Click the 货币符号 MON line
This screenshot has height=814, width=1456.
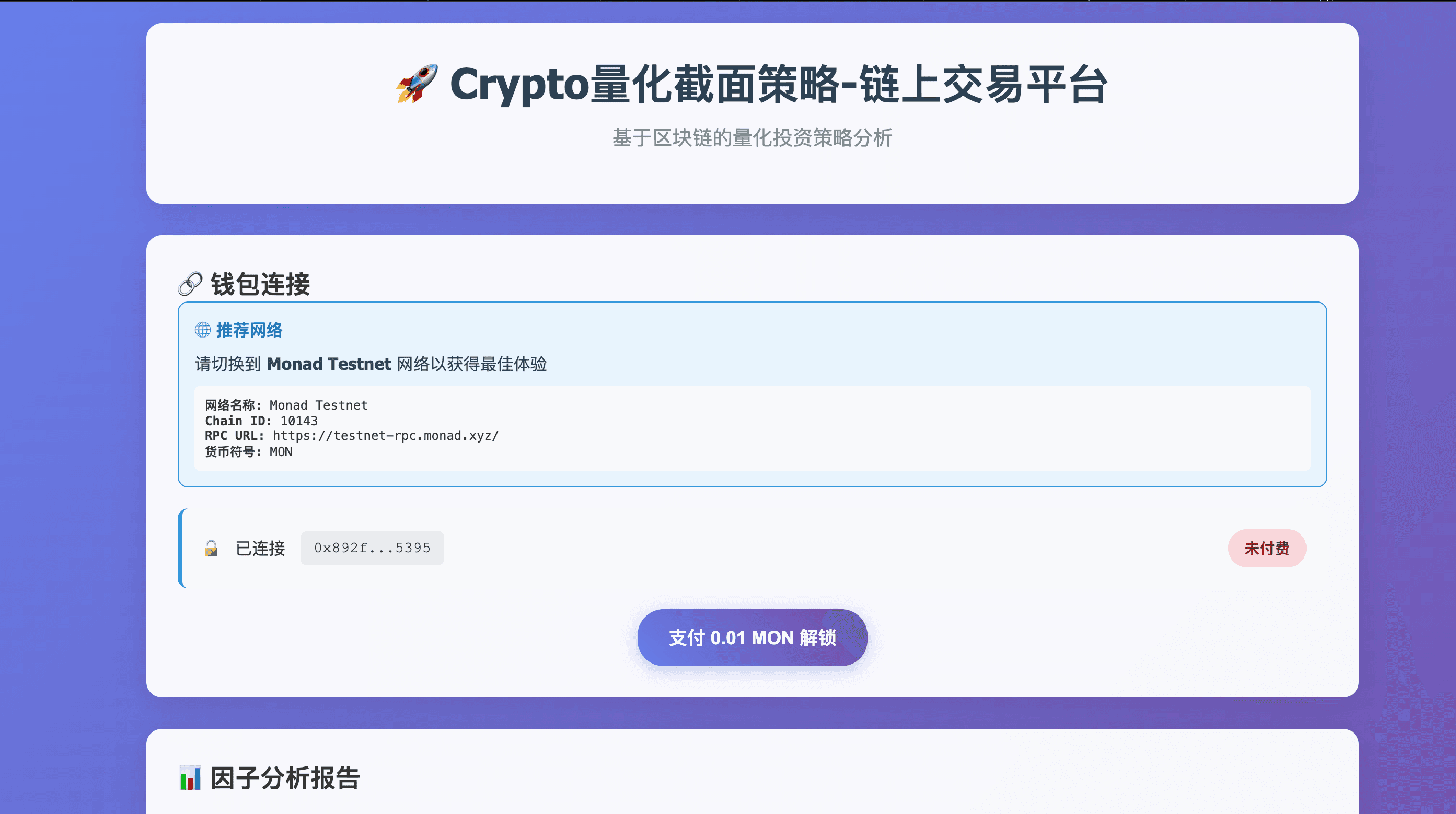tap(249, 452)
